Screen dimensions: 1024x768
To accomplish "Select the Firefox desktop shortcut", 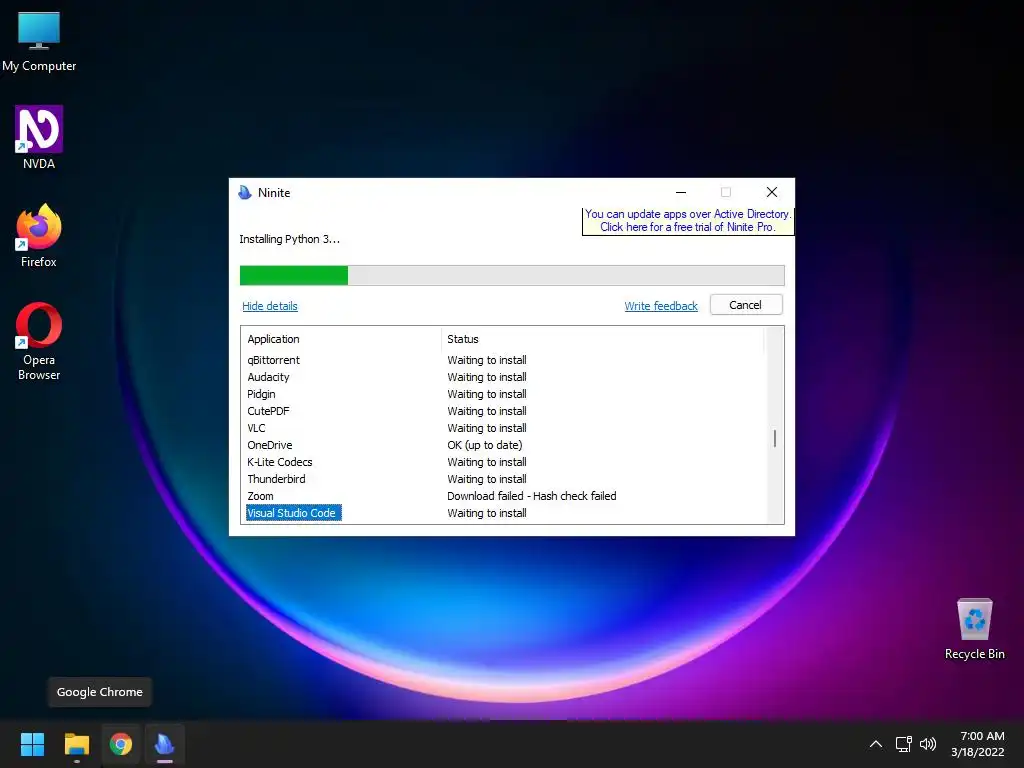I will pyautogui.click(x=39, y=236).
